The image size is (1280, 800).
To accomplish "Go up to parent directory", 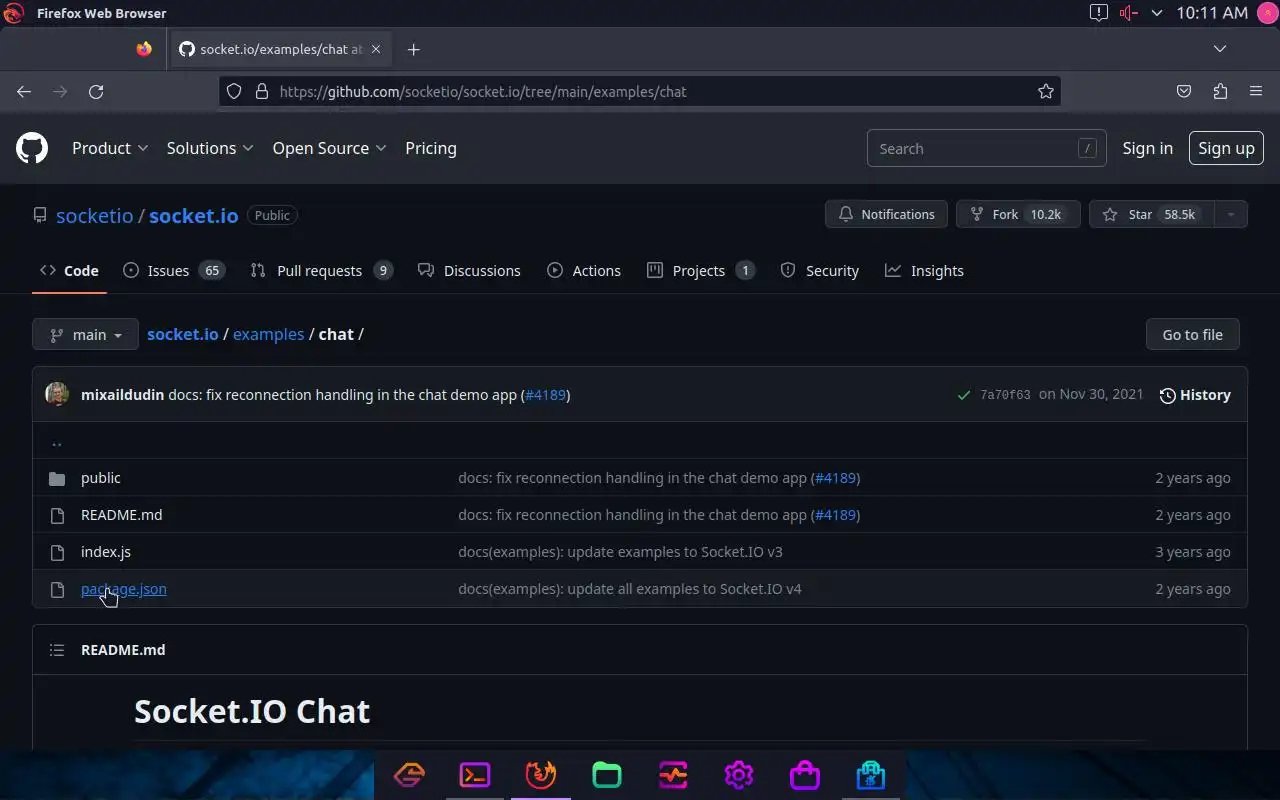I will pyautogui.click(x=57, y=441).
